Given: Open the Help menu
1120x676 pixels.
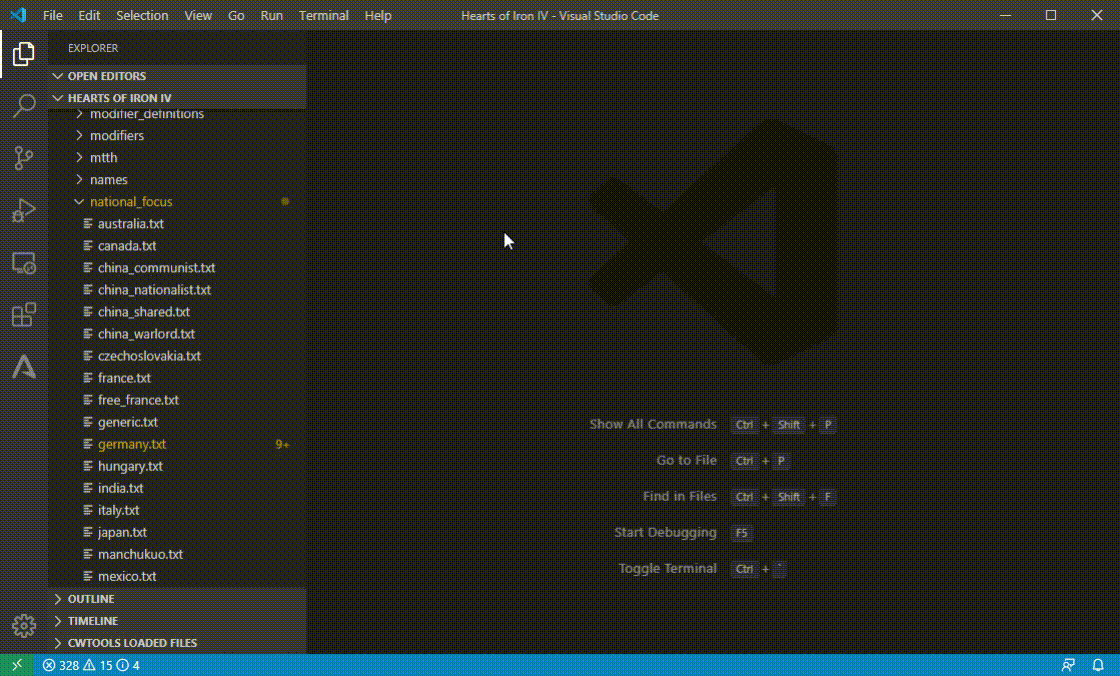Looking at the screenshot, I should pyautogui.click(x=378, y=15).
